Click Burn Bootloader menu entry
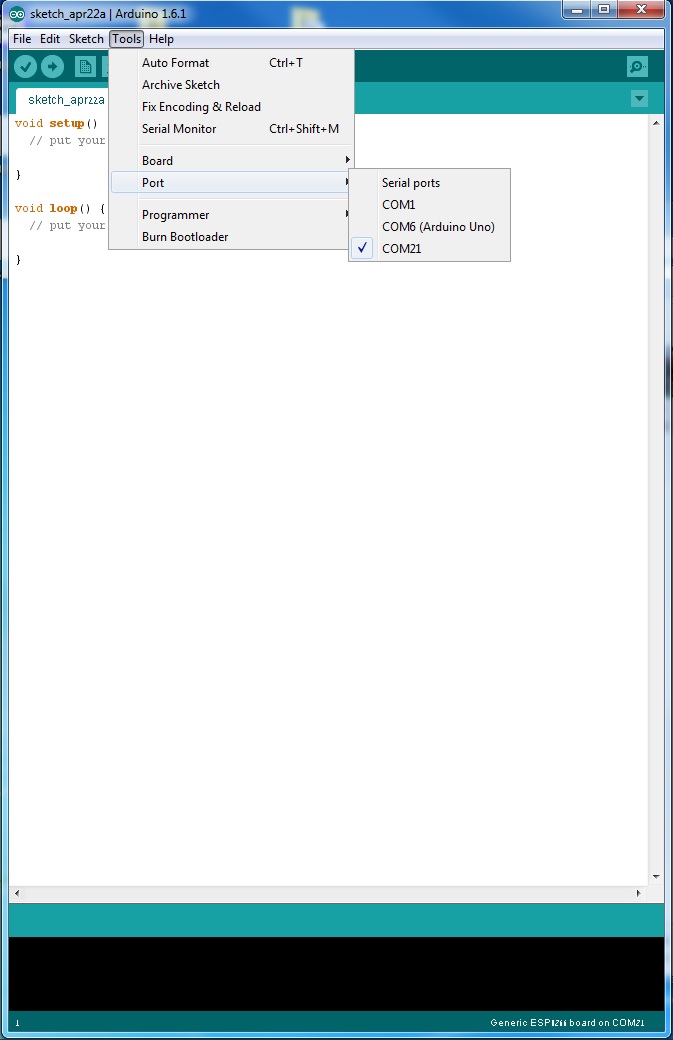673x1040 pixels. pyautogui.click(x=231, y=237)
